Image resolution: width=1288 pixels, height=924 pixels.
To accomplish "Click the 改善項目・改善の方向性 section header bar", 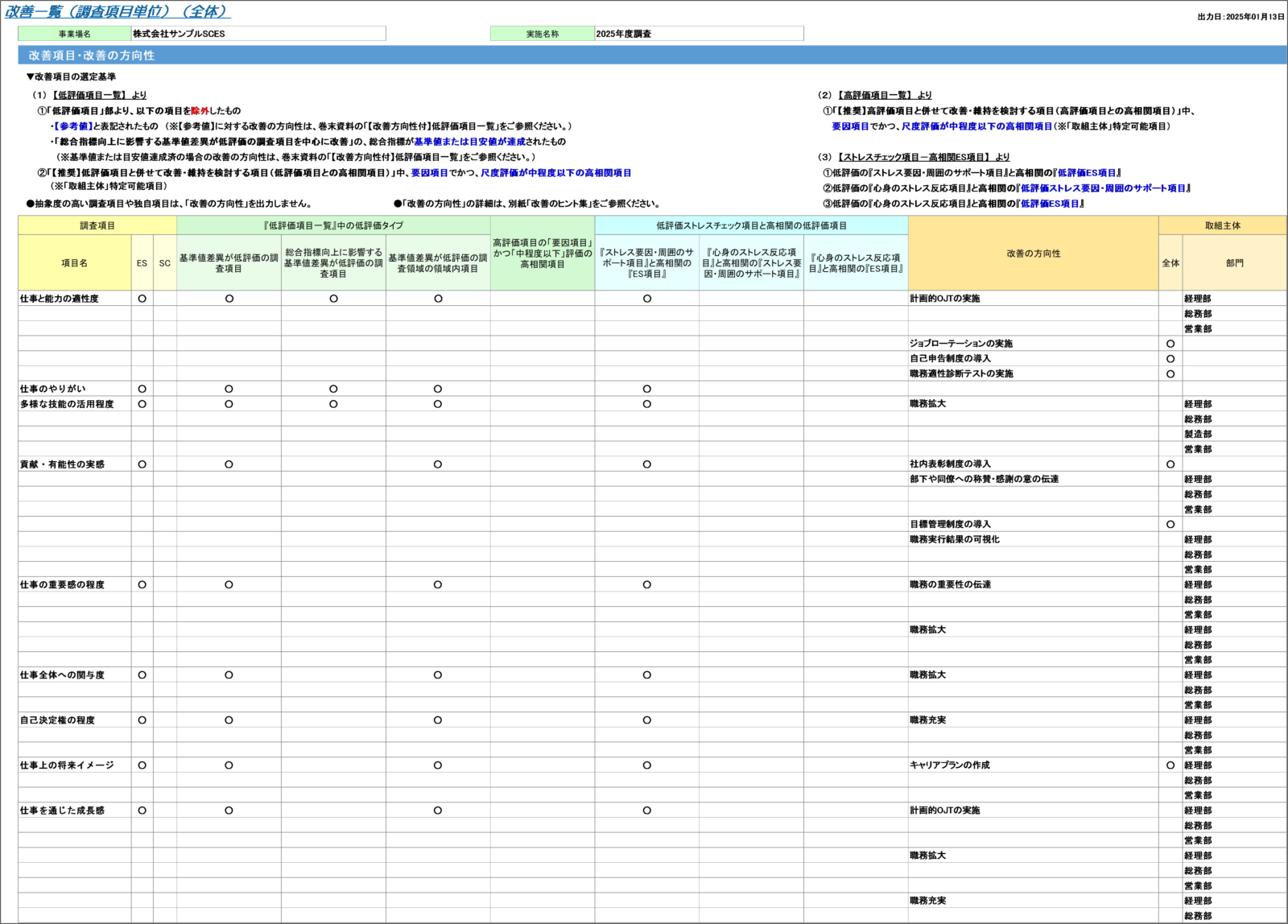I will click(x=651, y=56).
